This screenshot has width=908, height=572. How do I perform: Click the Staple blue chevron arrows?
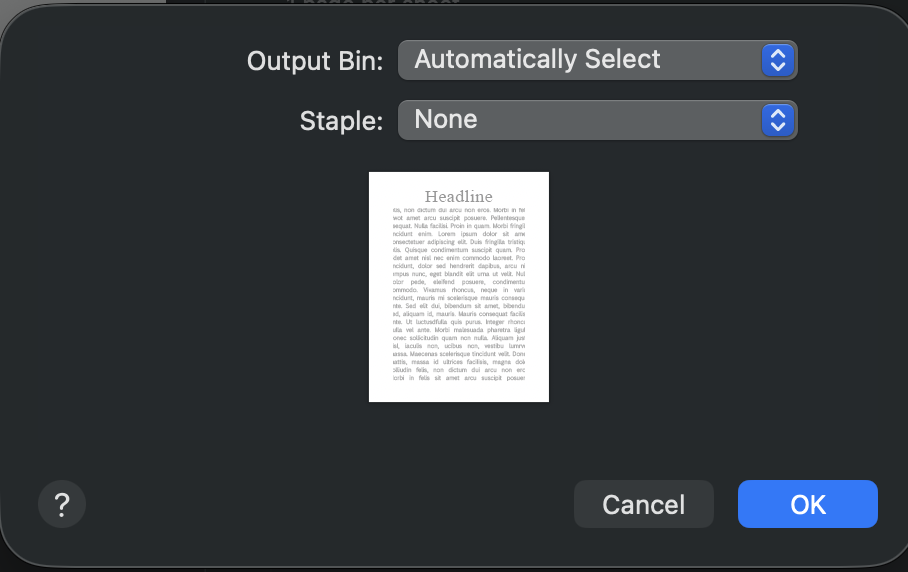(778, 120)
